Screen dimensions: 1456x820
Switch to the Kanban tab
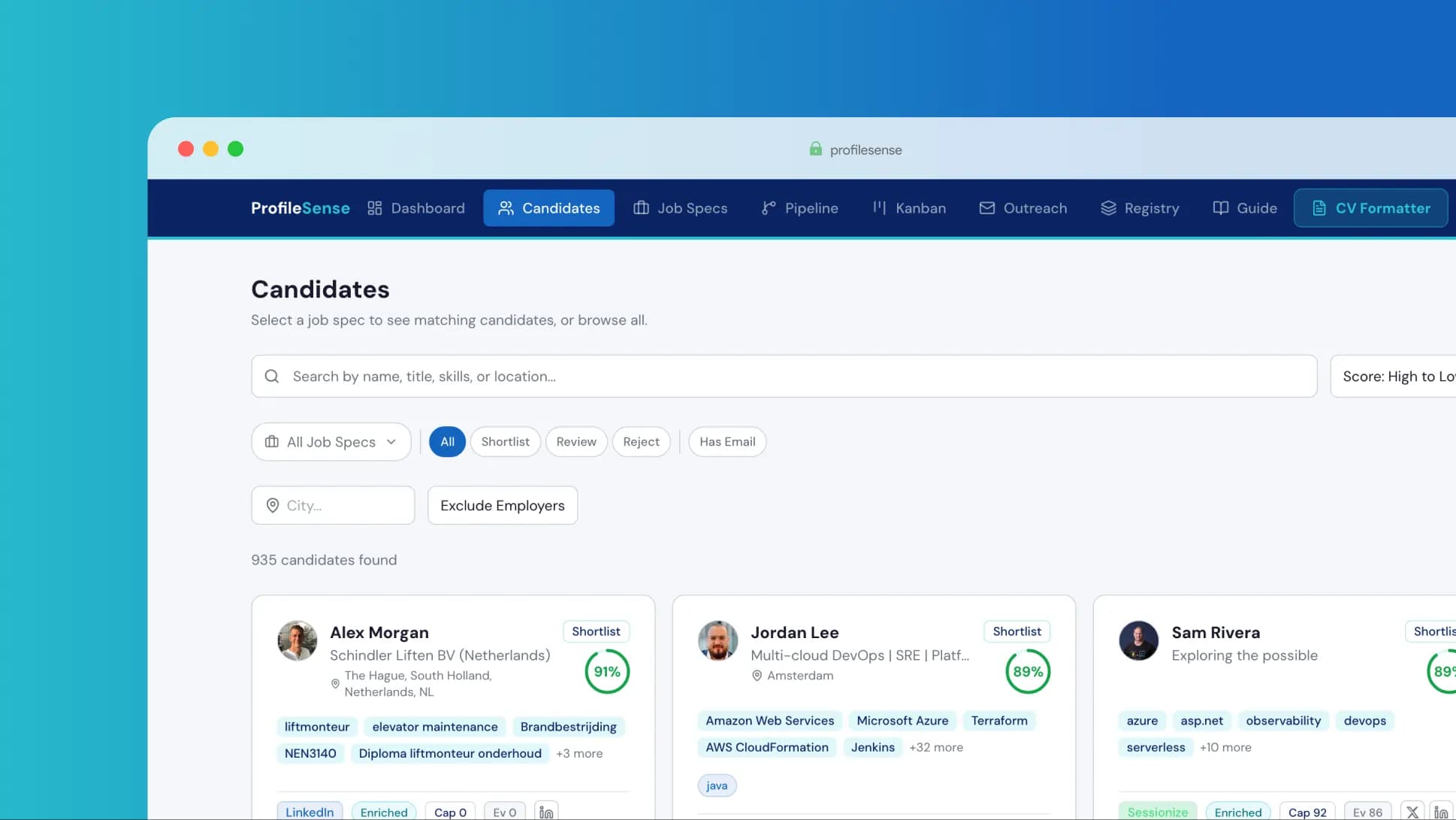coord(909,208)
